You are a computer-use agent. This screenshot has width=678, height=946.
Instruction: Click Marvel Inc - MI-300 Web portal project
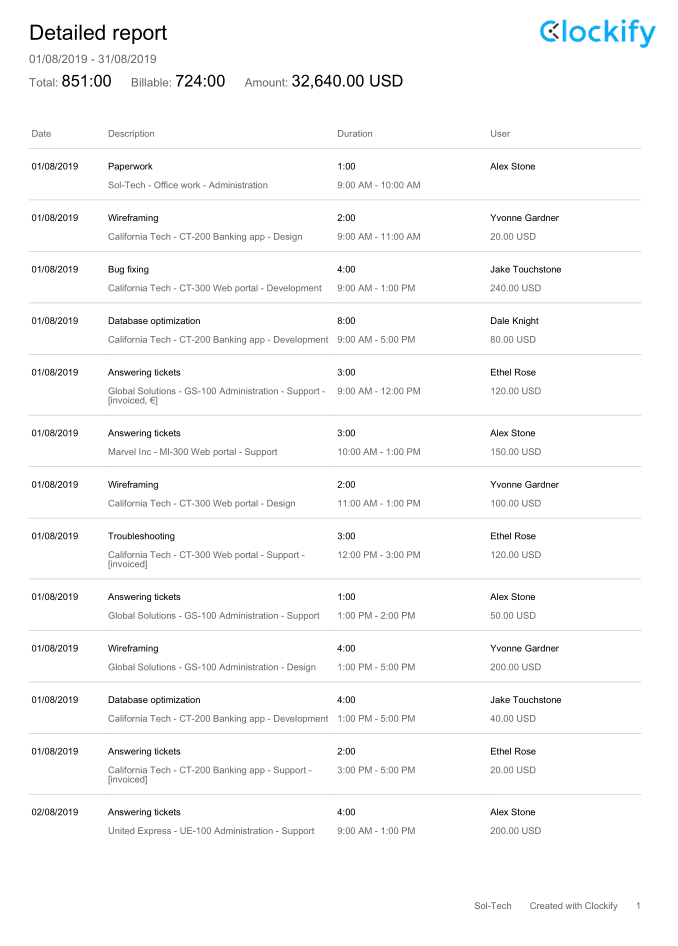coord(172,452)
